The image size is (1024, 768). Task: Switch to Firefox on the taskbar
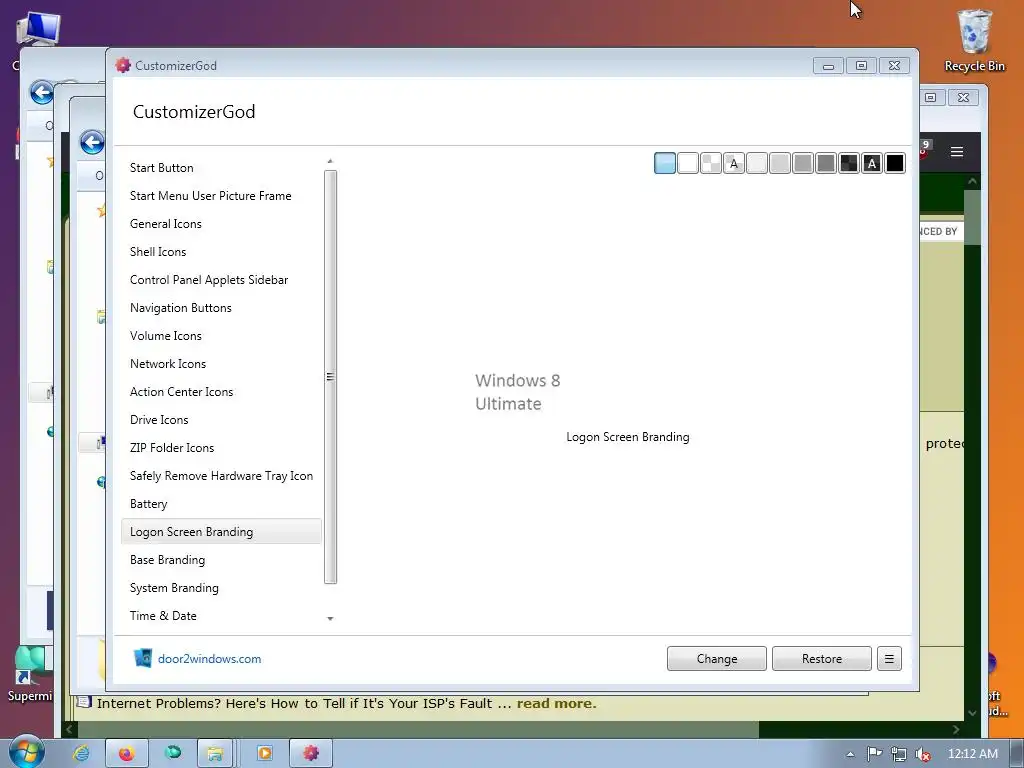click(x=126, y=754)
